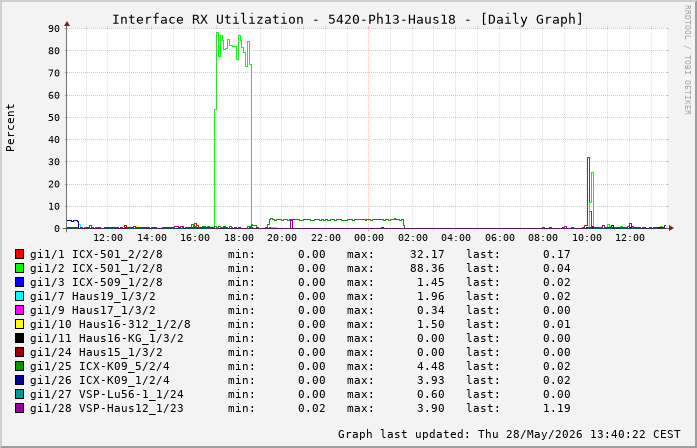697x448 pixels.
Task: Click the 02:00 x-axis time label
Action: (x=413, y=238)
